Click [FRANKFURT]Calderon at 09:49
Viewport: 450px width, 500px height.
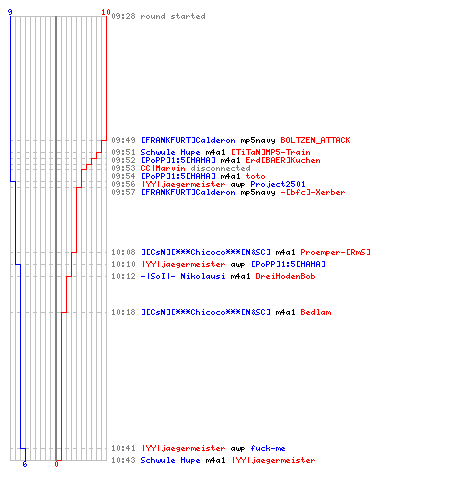[188, 140]
